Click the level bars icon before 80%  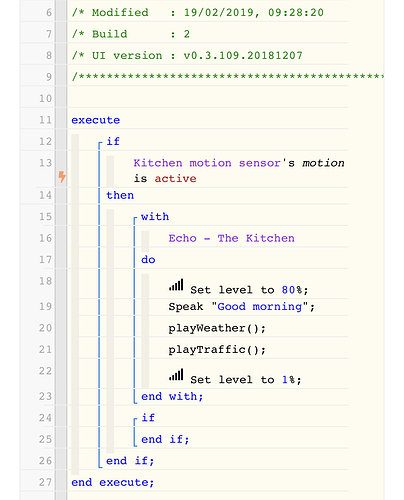176,285
